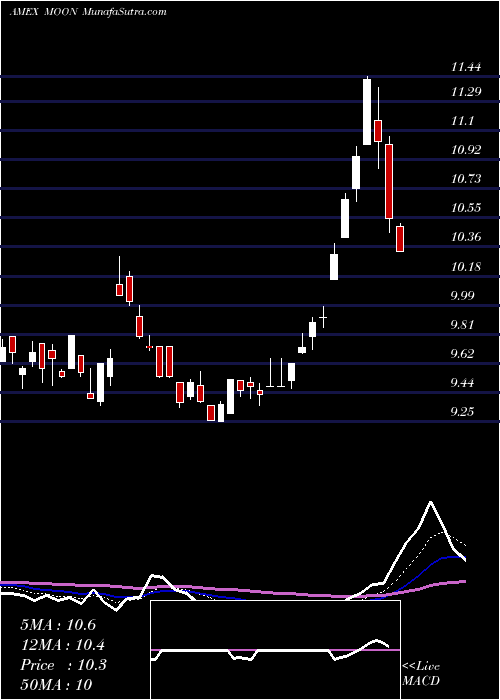Click the 10.18 price axis label
The image size is (500, 700).
(x=466, y=267)
